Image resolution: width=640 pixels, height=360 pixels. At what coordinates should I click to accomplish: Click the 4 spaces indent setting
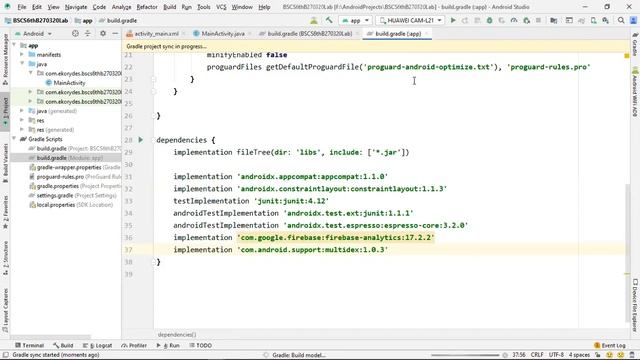pyautogui.click(x=579, y=355)
